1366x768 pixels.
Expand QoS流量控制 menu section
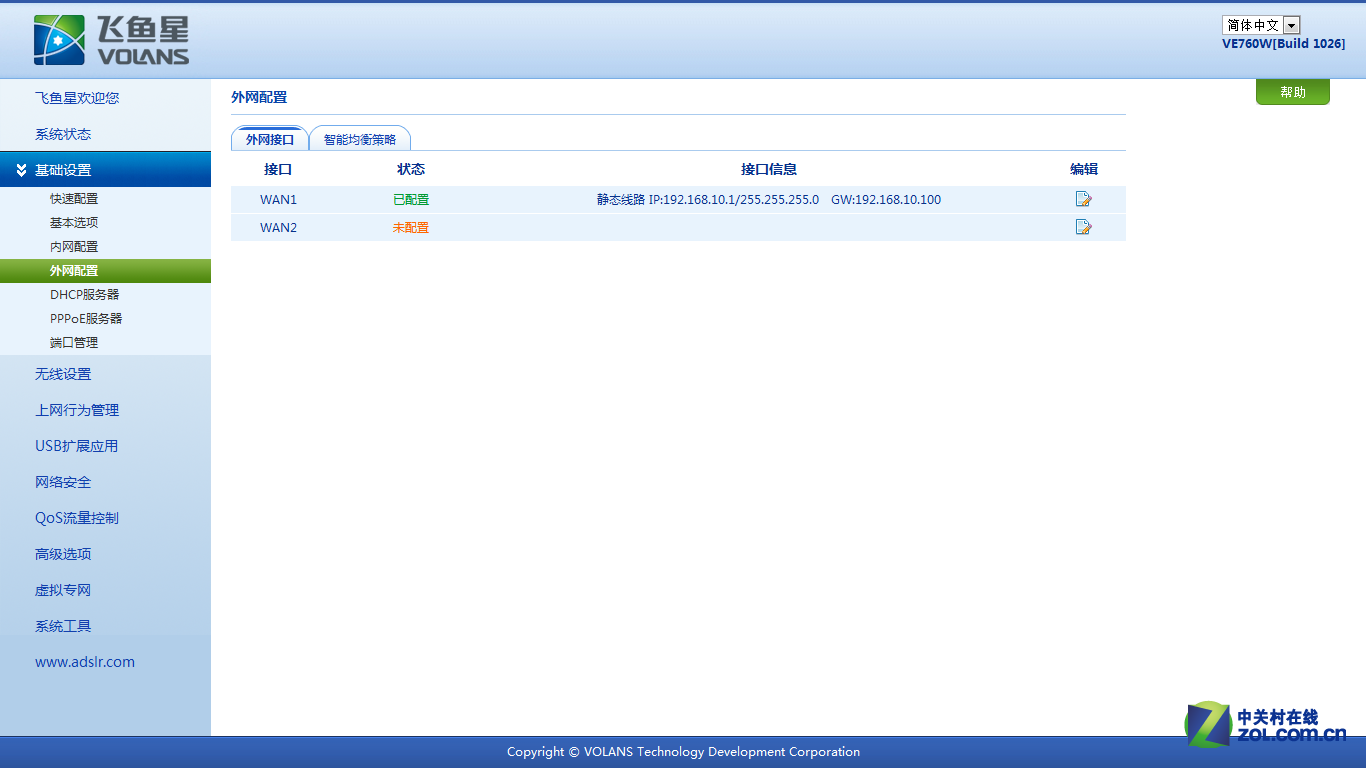[77, 518]
